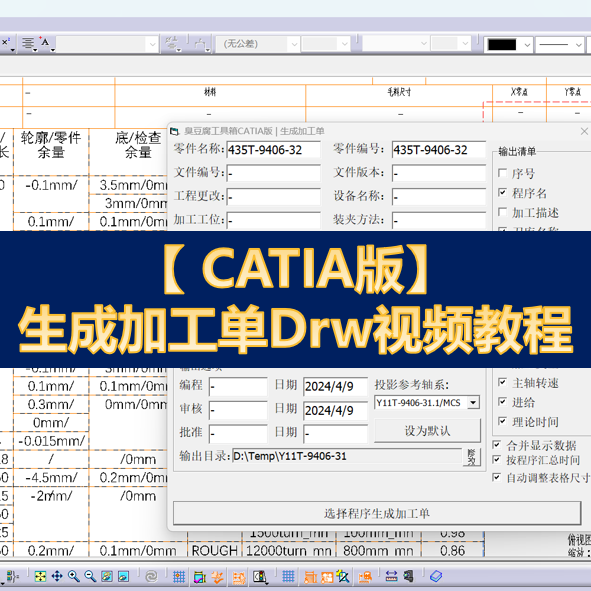Uncheck the 进给 checkbox
Viewport: 591px width, 591px height.
(x=502, y=401)
